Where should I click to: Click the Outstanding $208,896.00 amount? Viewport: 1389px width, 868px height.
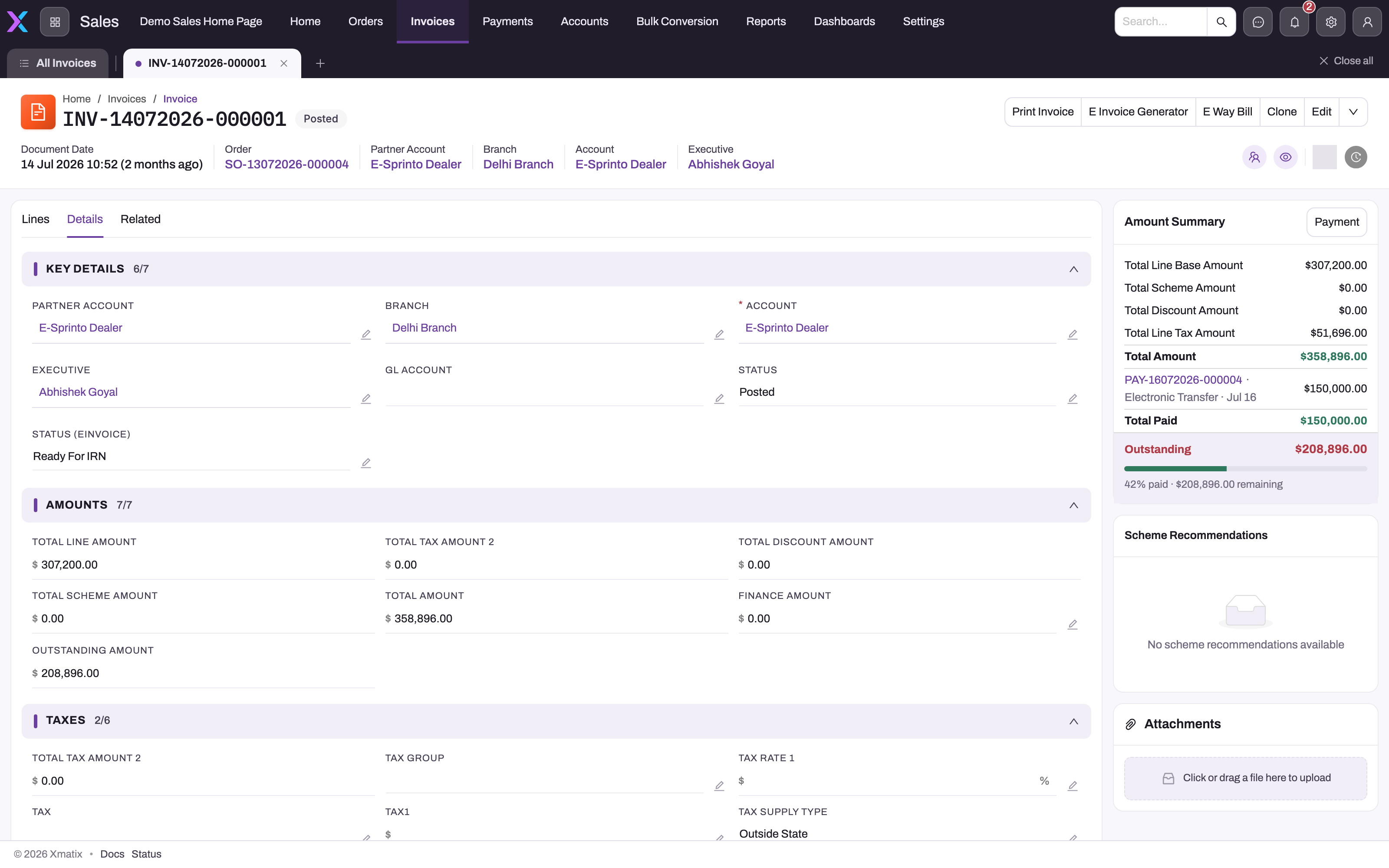[x=1330, y=450]
